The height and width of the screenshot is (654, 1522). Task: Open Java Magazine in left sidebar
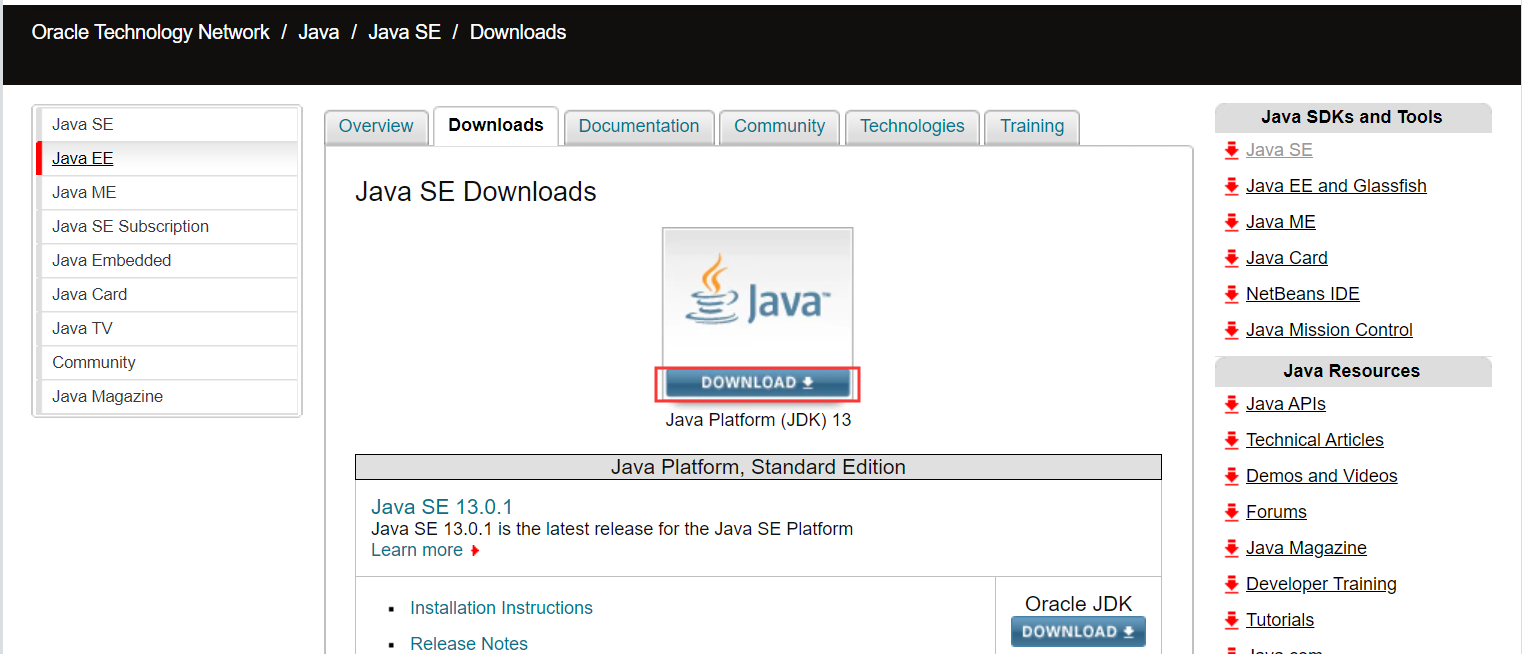click(x=167, y=397)
